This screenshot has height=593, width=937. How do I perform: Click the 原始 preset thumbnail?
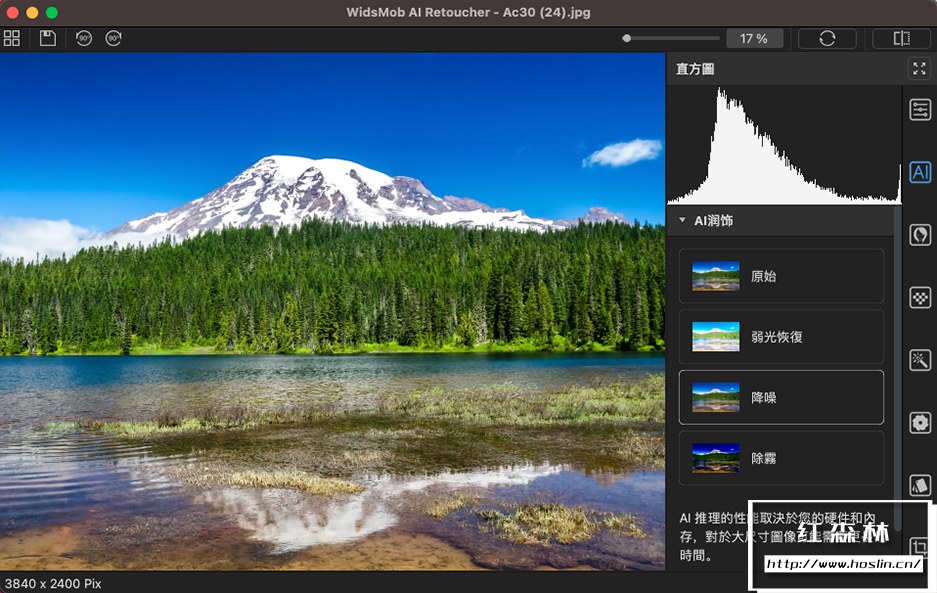[x=715, y=276]
